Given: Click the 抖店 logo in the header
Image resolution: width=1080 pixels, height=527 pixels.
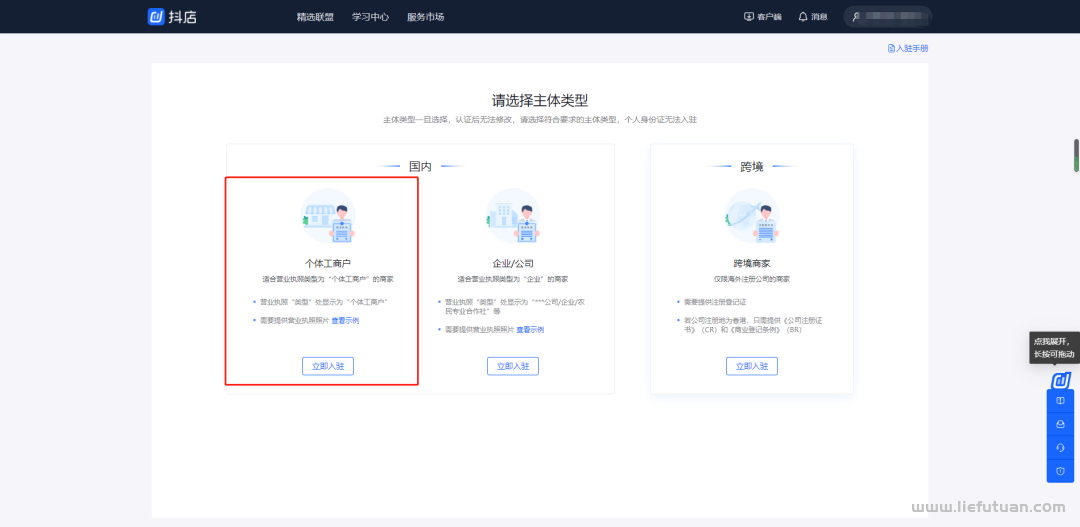Looking at the screenshot, I should coord(172,17).
